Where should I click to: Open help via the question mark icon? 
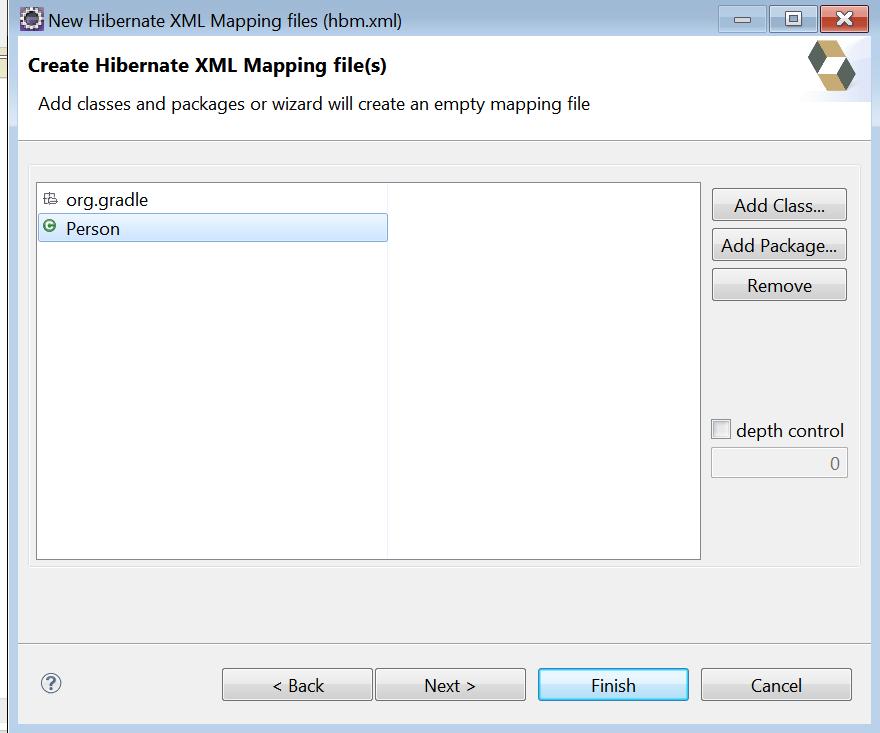pyautogui.click(x=50, y=684)
